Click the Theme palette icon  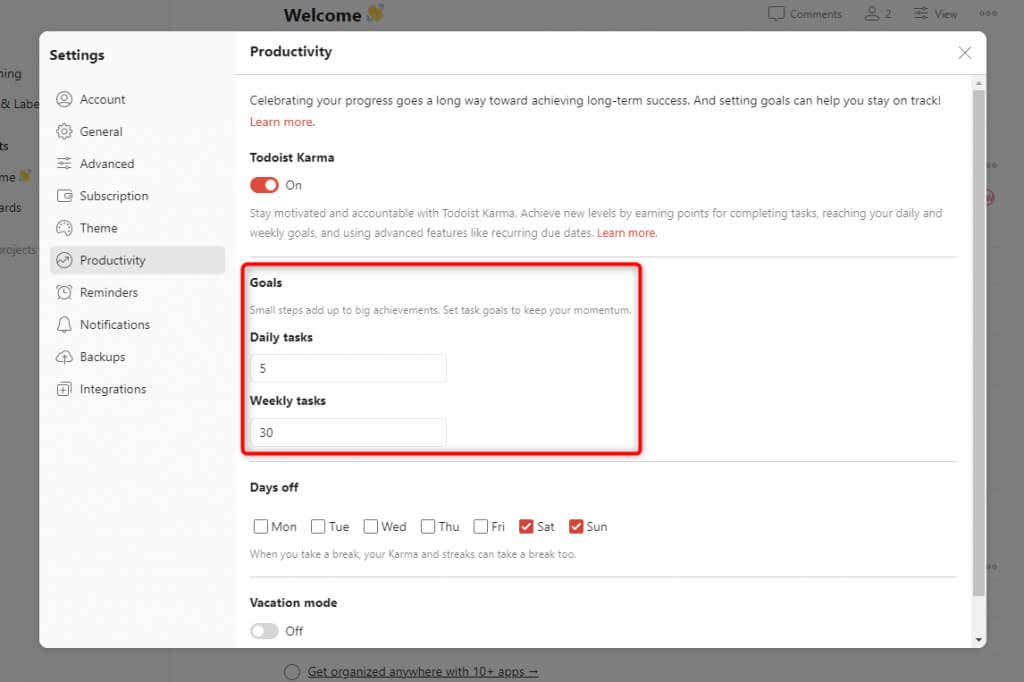point(64,228)
